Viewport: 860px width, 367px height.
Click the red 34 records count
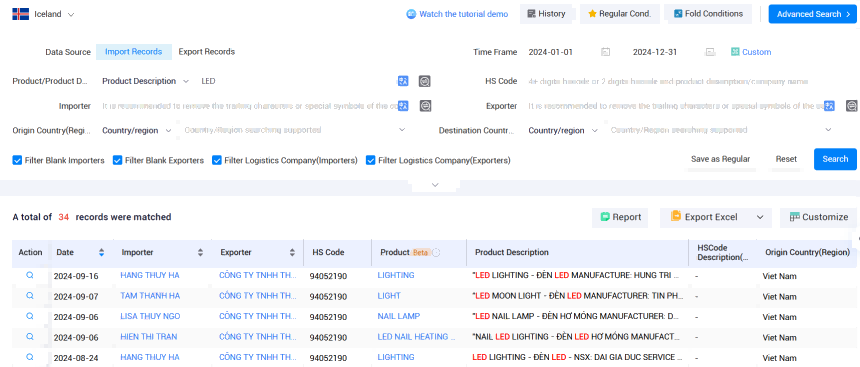point(64,217)
